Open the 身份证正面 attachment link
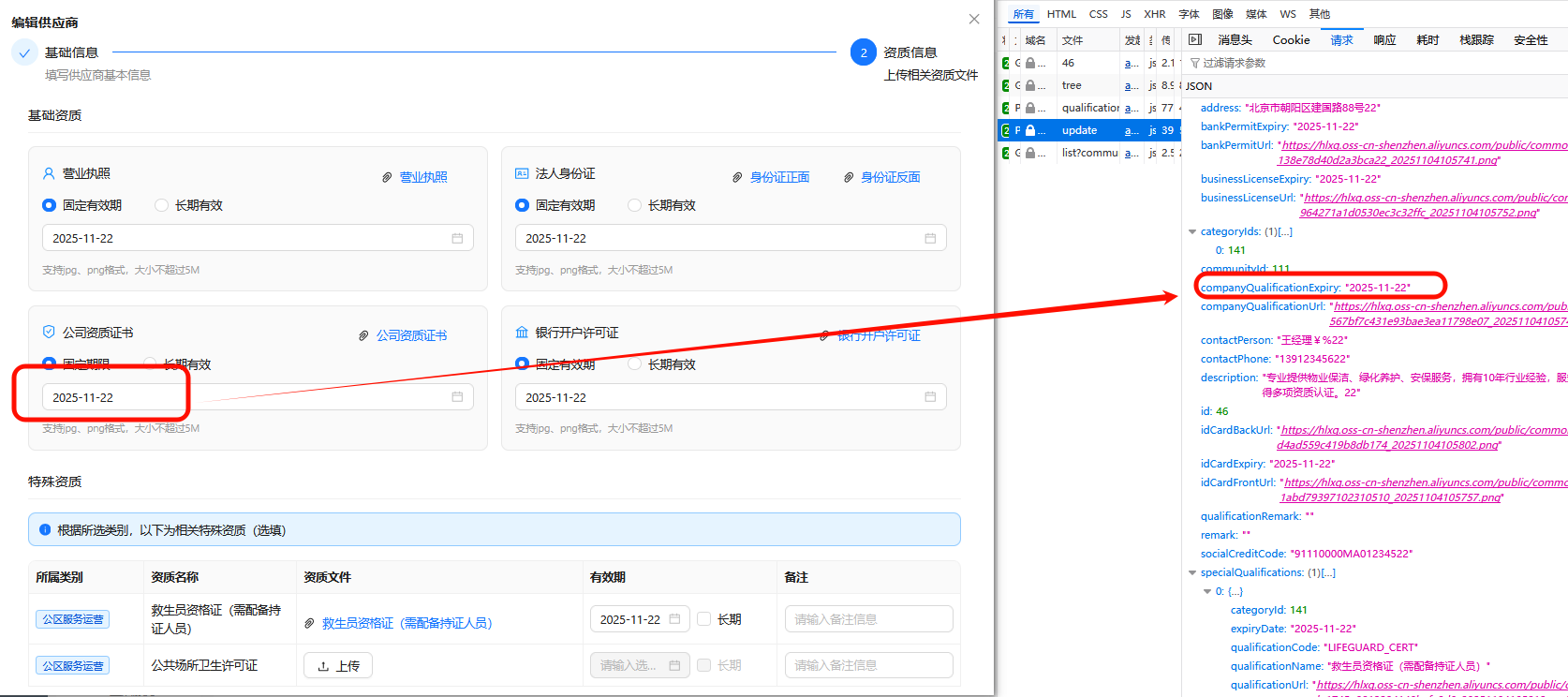 click(779, 177)
